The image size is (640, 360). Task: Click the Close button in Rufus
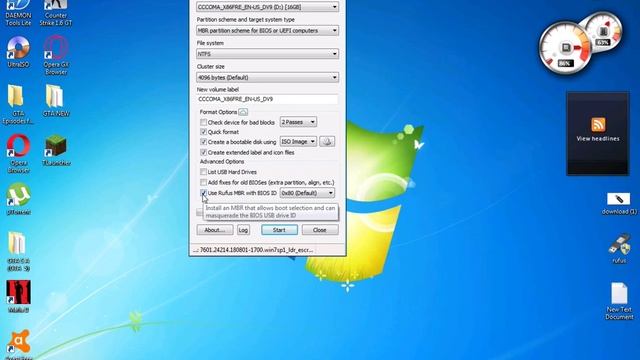pyautogui.click(x=320, y=230)
